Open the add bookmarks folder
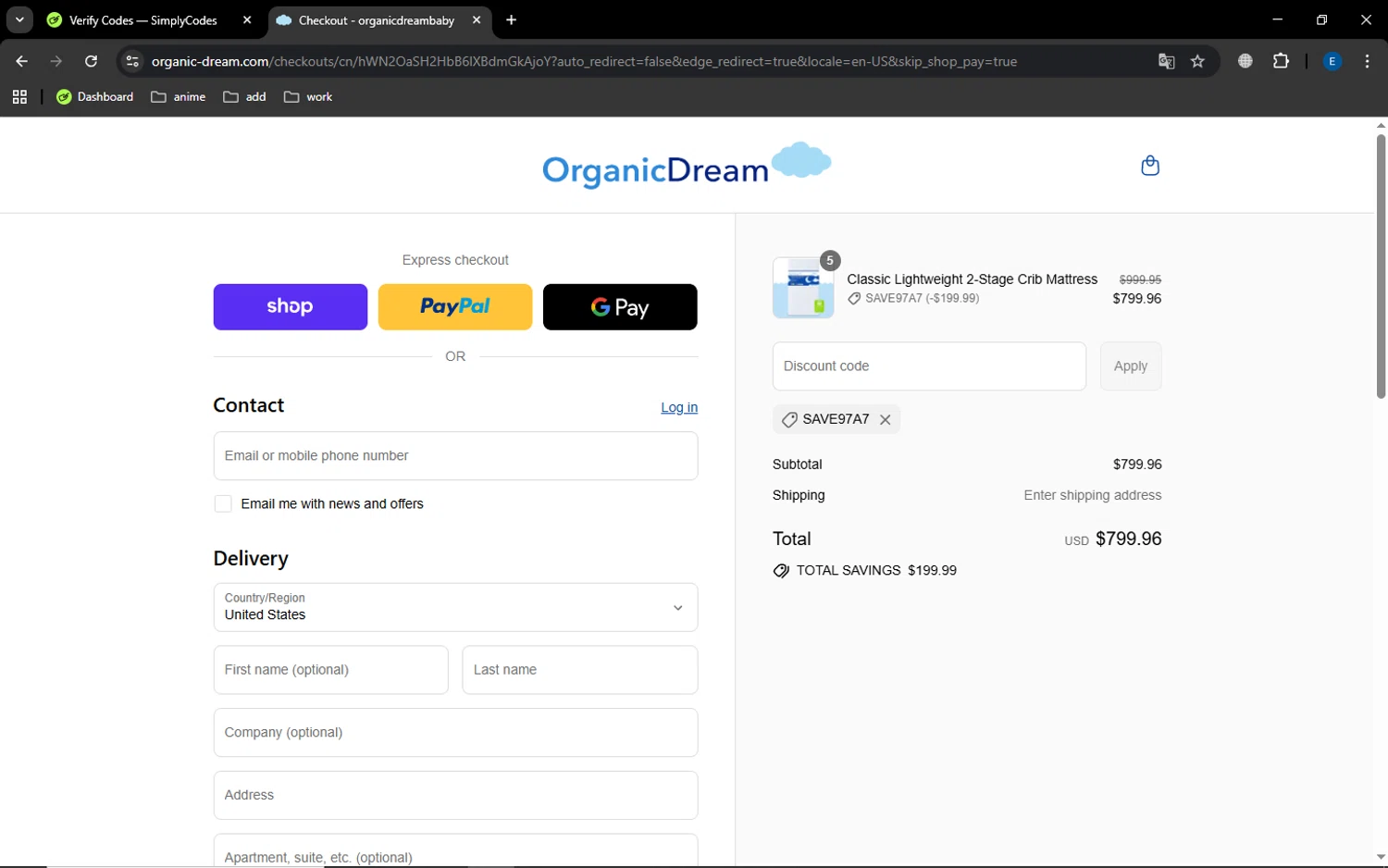 [x=244, y=96]
